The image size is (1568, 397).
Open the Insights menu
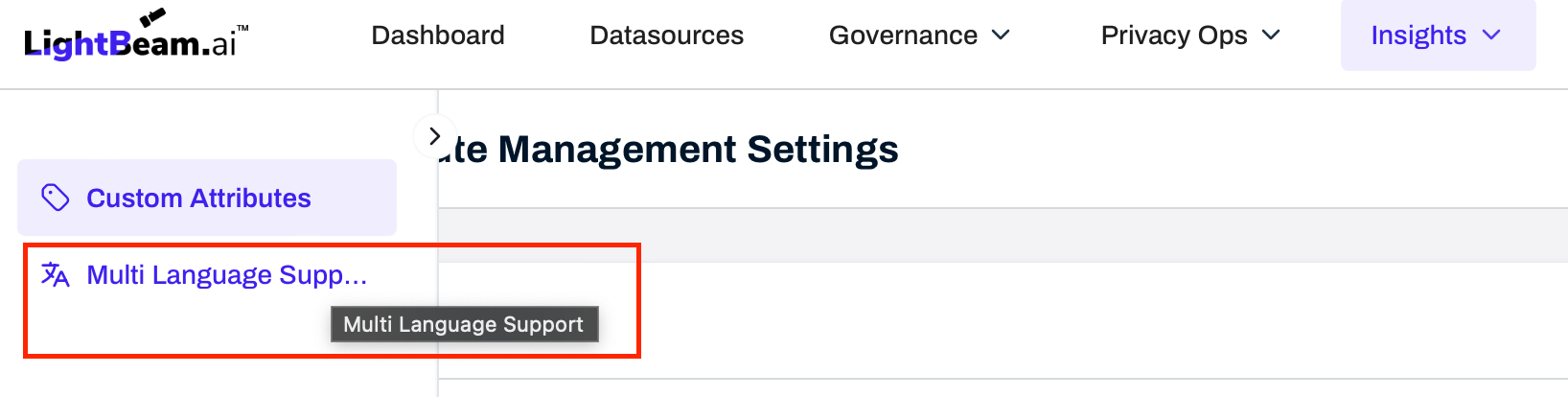click(x=1418, y=35)
